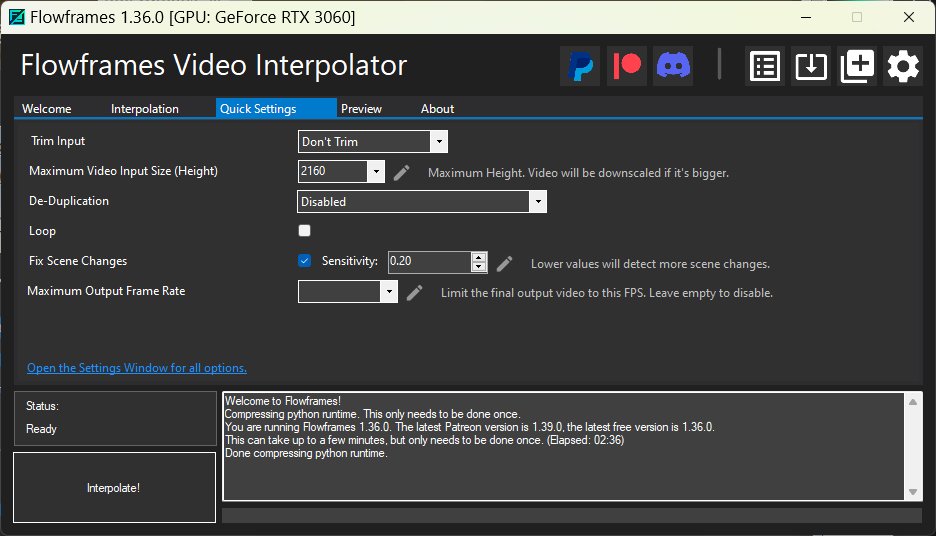Open the Discord server icon

673,66
